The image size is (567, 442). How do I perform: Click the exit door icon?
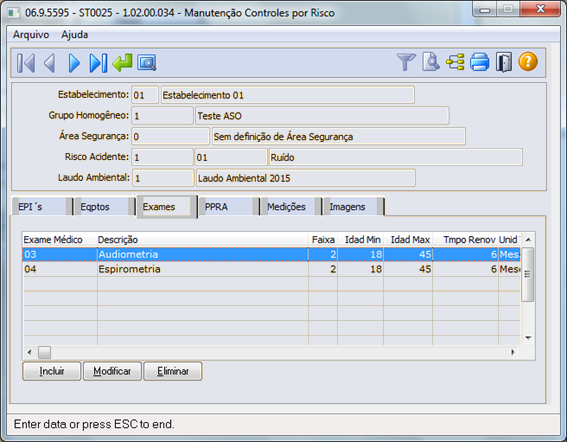click(x=504, y=62)
